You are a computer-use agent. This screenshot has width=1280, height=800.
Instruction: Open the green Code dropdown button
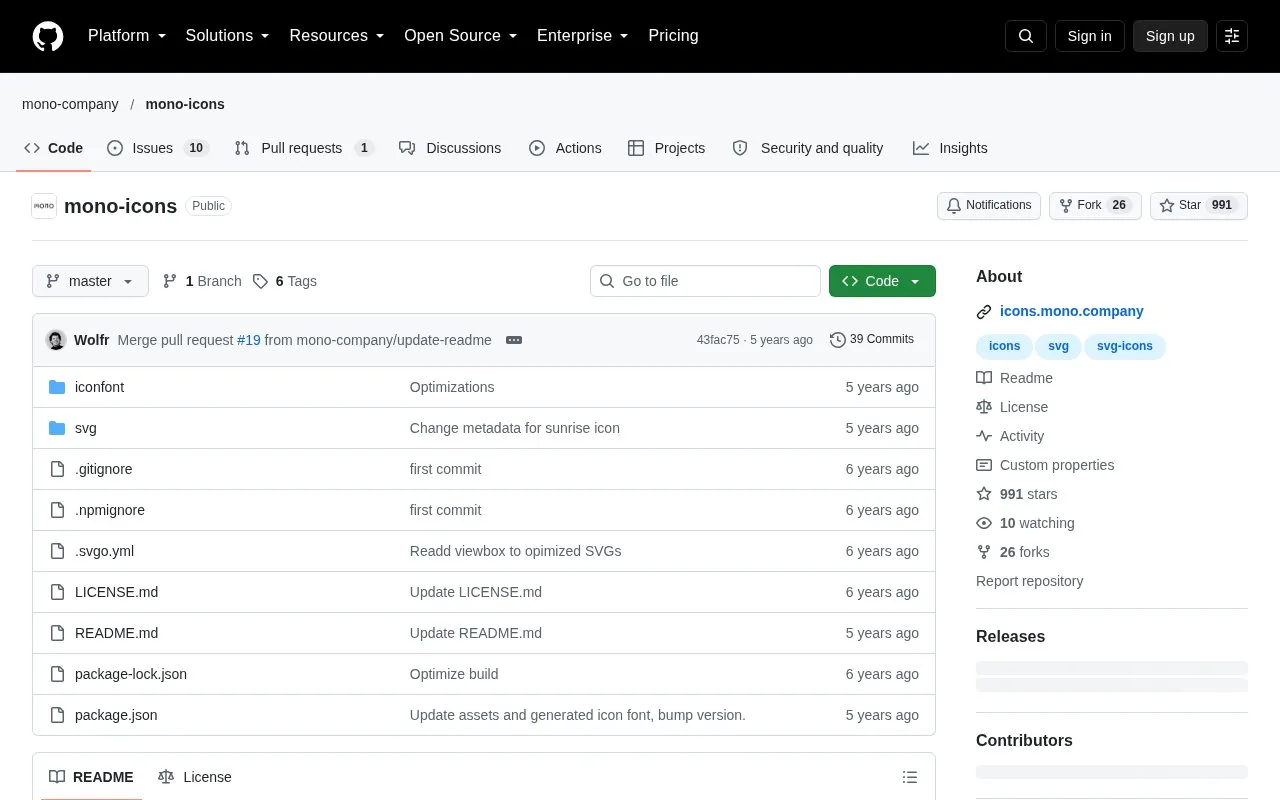coord(882,281)
